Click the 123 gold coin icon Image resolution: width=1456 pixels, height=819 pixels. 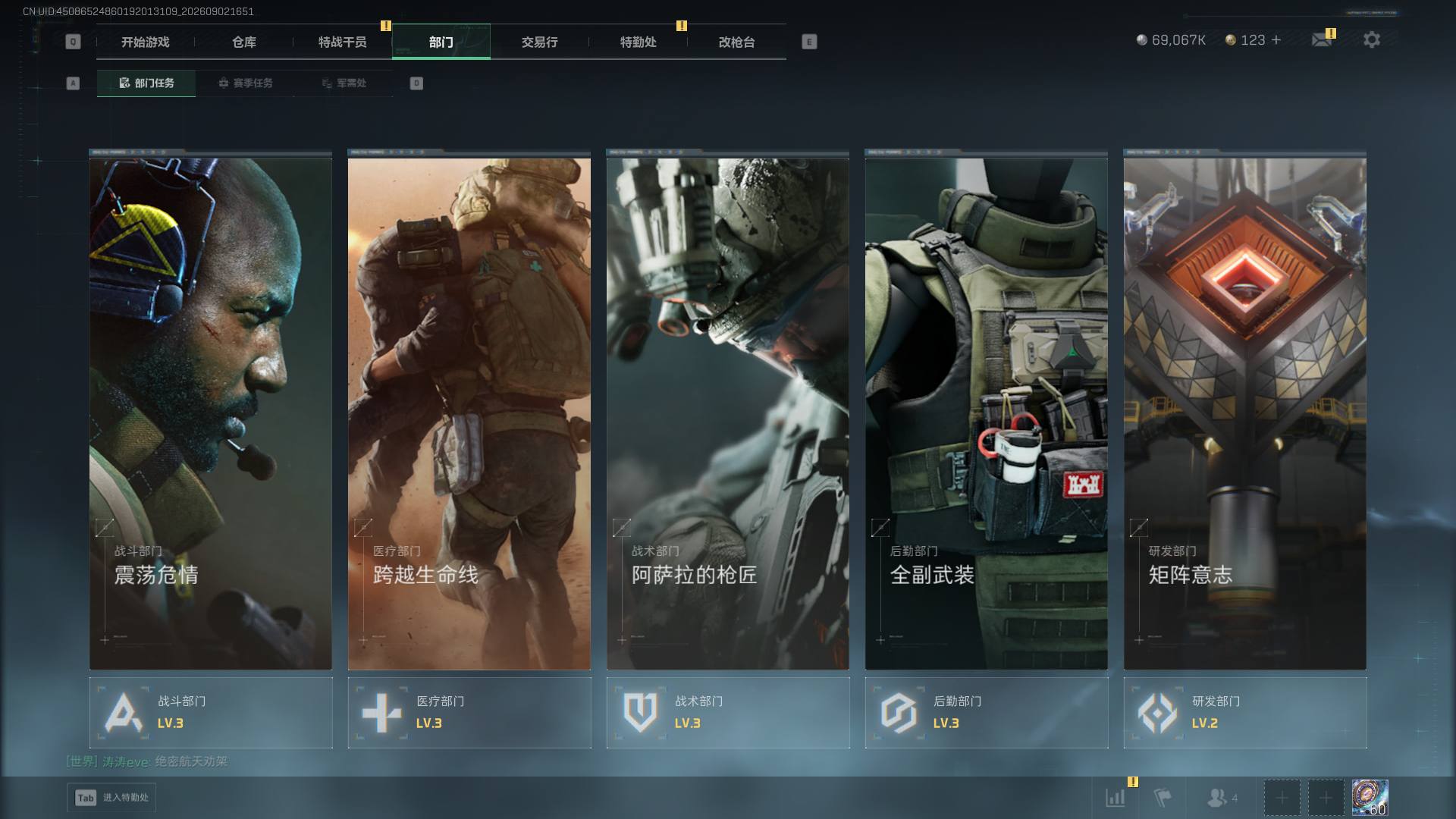coord(1231,39)
